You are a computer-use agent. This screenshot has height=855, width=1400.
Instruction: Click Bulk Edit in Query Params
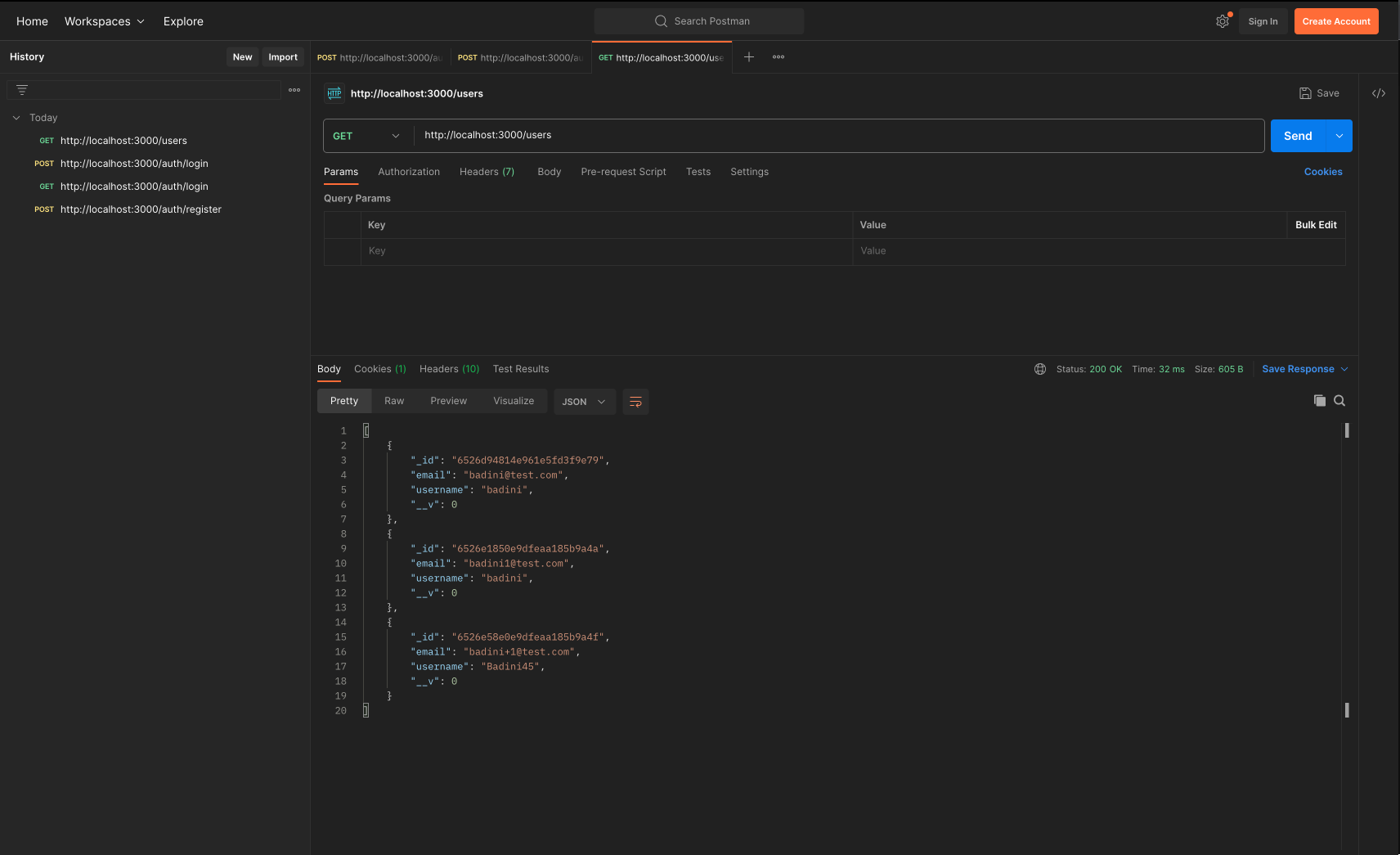1316,225
